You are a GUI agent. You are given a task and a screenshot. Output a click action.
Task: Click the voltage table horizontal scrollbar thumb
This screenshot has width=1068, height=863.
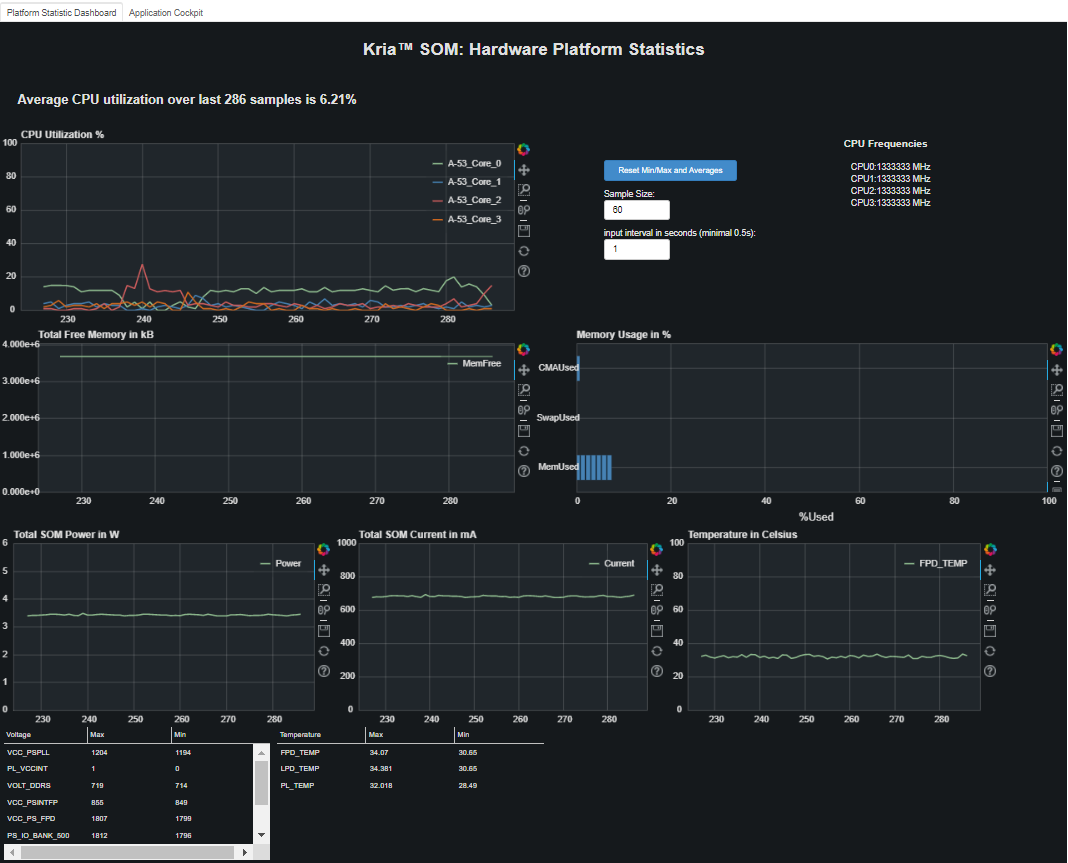coord(127,852)
